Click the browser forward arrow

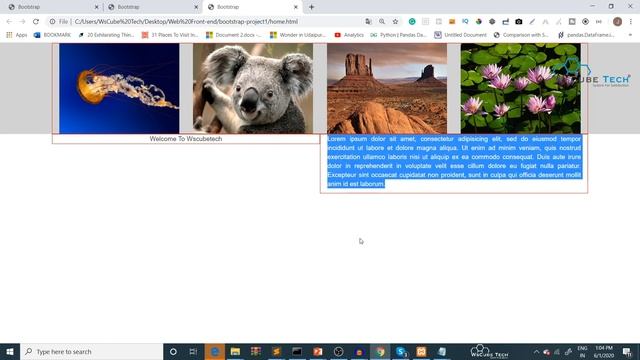pyautogui.click(x=22, y=22)
